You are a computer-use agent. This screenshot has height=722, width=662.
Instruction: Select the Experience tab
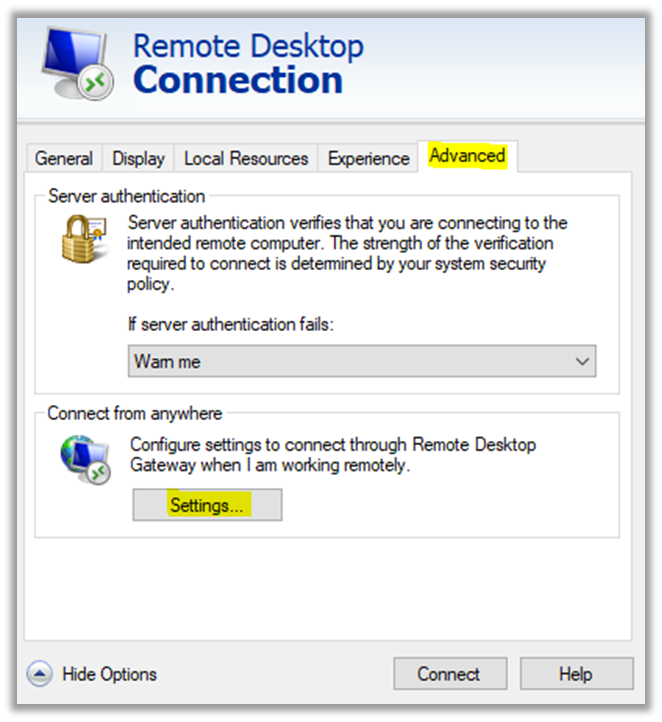pyautogui.click(x=368, y=158)
